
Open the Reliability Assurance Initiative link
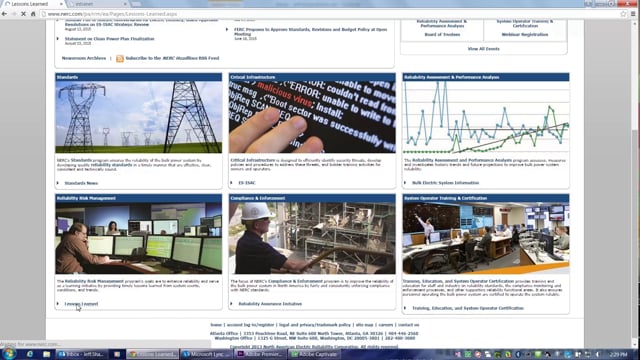270,304
